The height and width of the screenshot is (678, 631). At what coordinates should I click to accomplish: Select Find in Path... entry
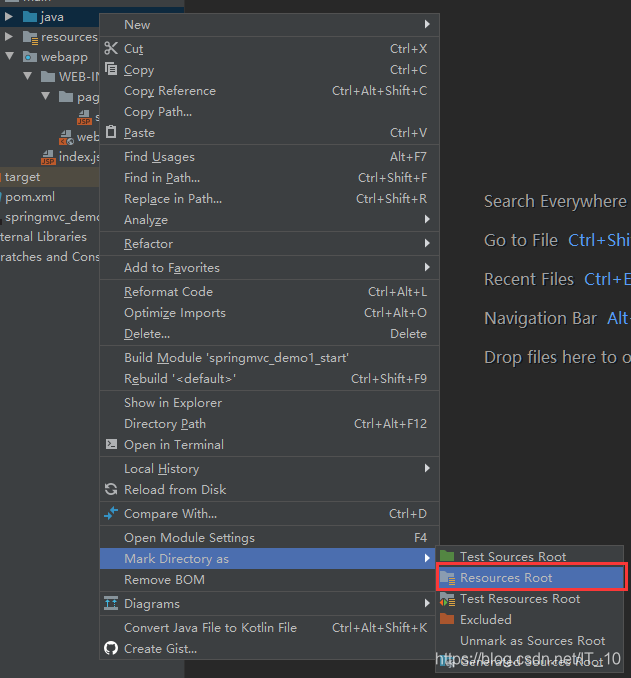(269, 177)
